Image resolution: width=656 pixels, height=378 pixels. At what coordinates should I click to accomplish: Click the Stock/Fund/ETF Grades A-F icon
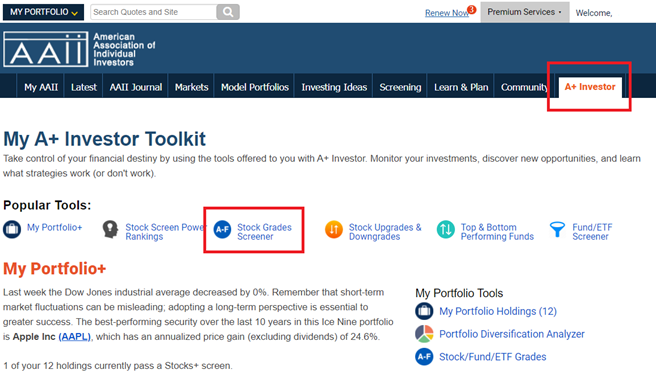click(x=424, y=357)
